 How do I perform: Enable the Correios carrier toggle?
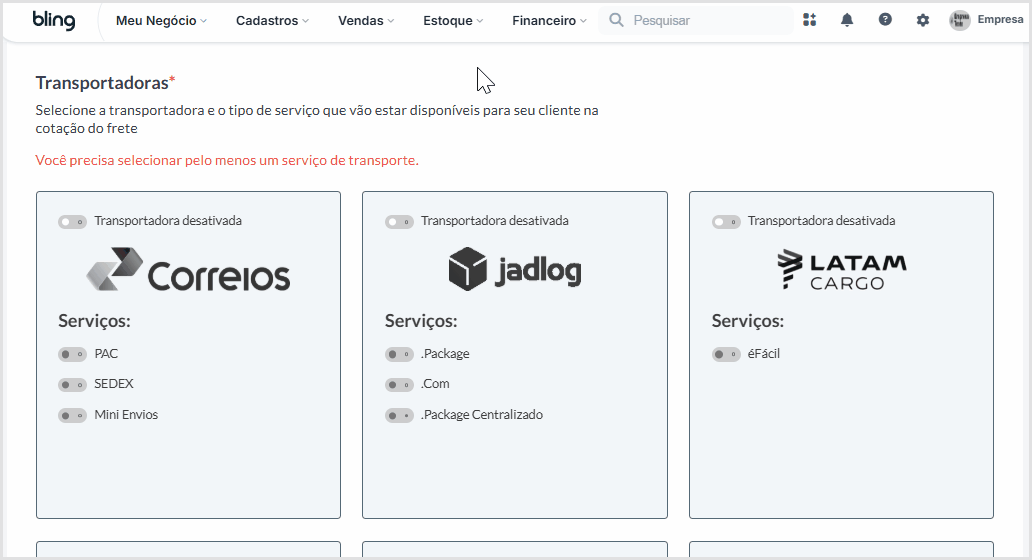[72, 222]
